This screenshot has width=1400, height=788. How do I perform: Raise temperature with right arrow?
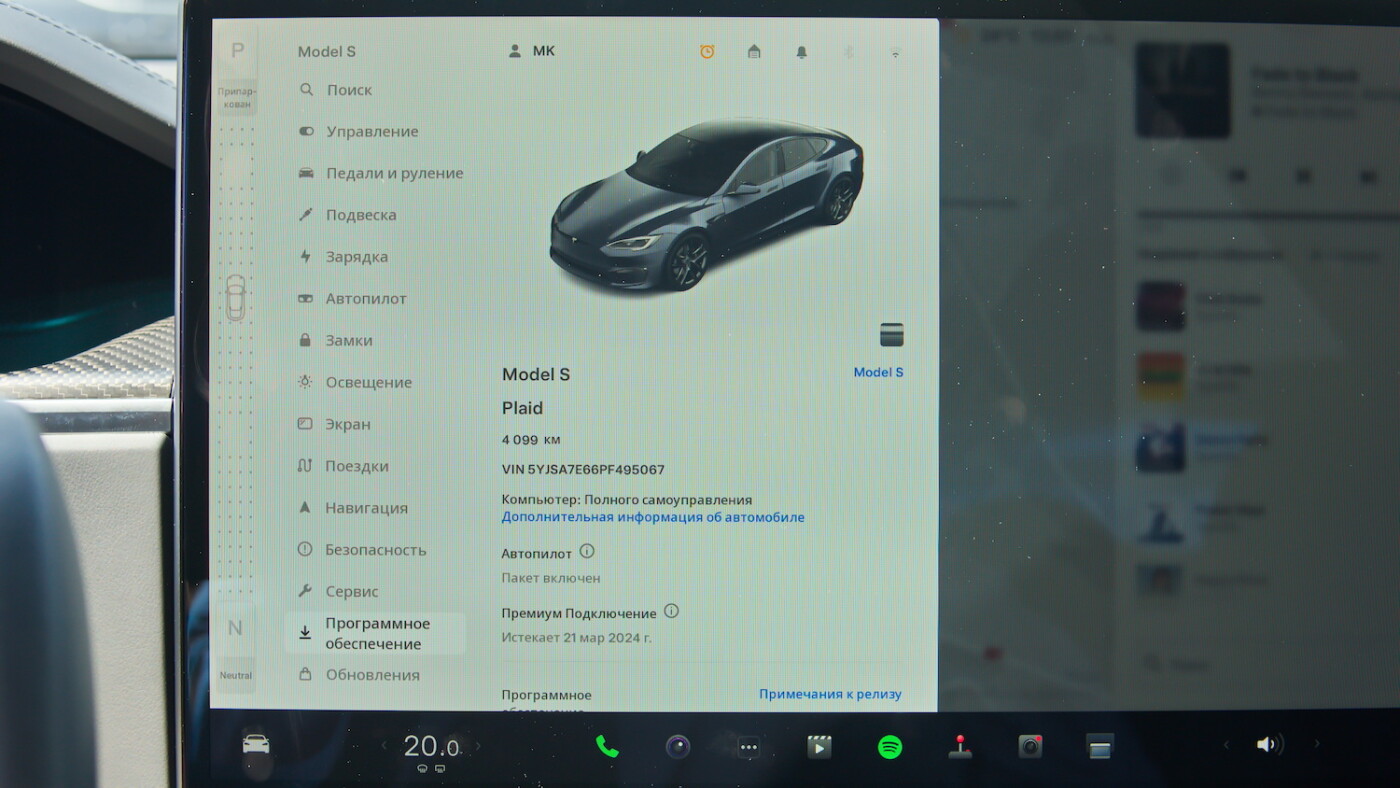pyautogui.click(x=478, y=746)
